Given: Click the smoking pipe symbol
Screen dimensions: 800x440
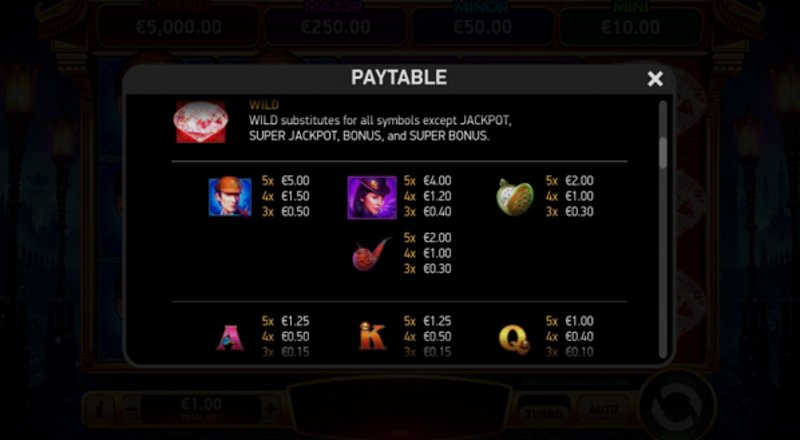Looking at the screenshot, I should tap(371, 254).
